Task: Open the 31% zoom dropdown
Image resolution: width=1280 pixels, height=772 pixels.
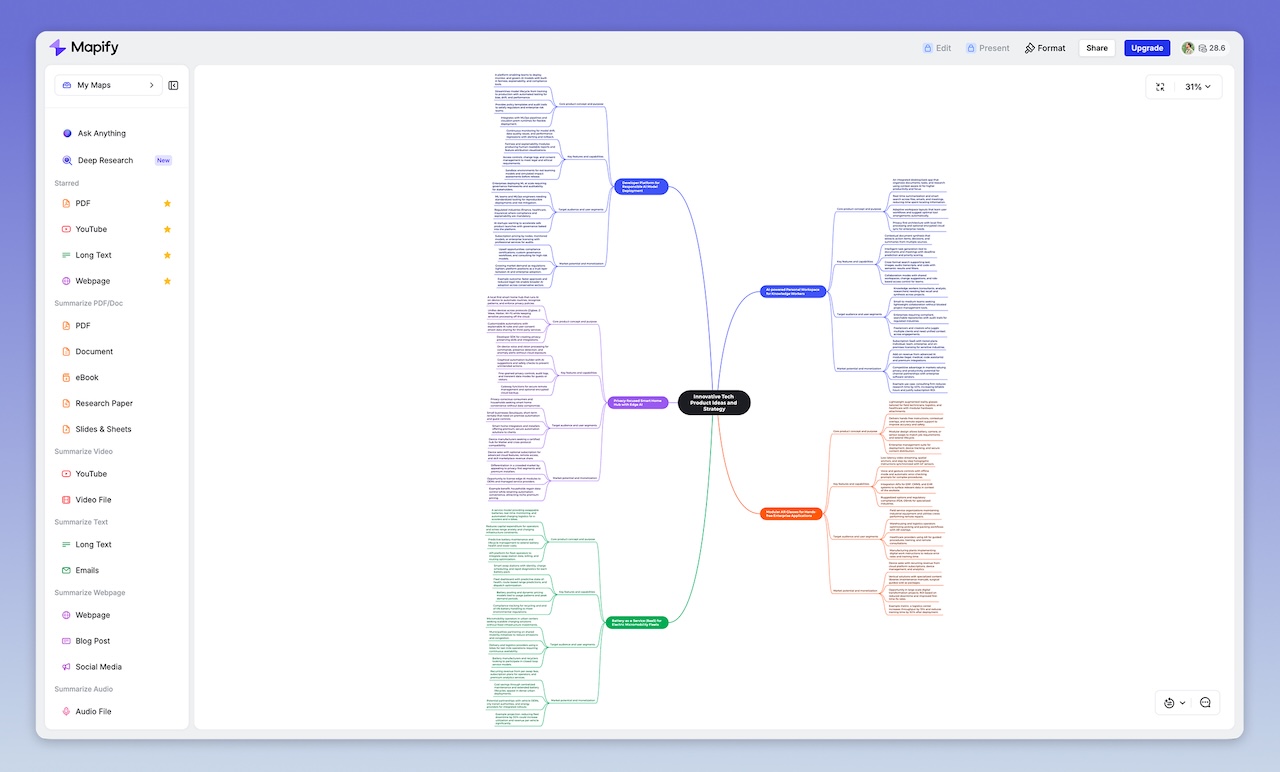Action: pos(1197,86)
